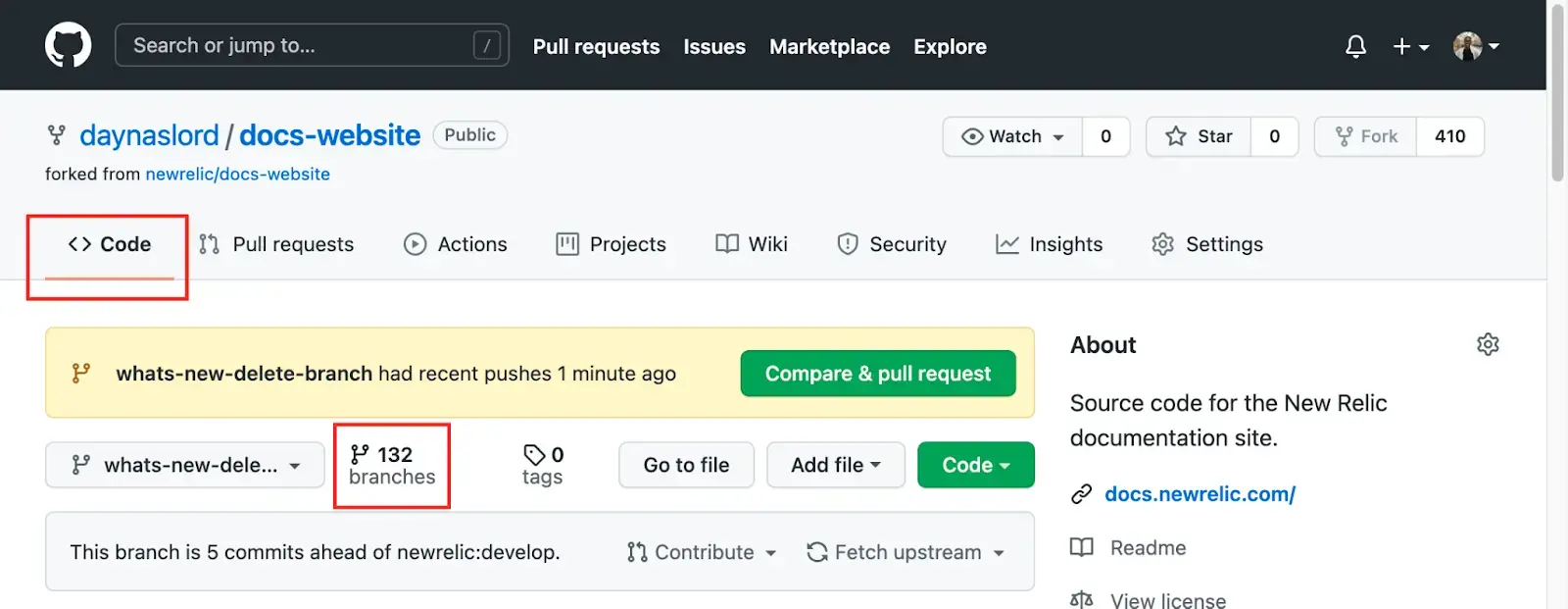Click the Readme book icon
This screenshot has width=1568, height=609.
pos(1081,547)
